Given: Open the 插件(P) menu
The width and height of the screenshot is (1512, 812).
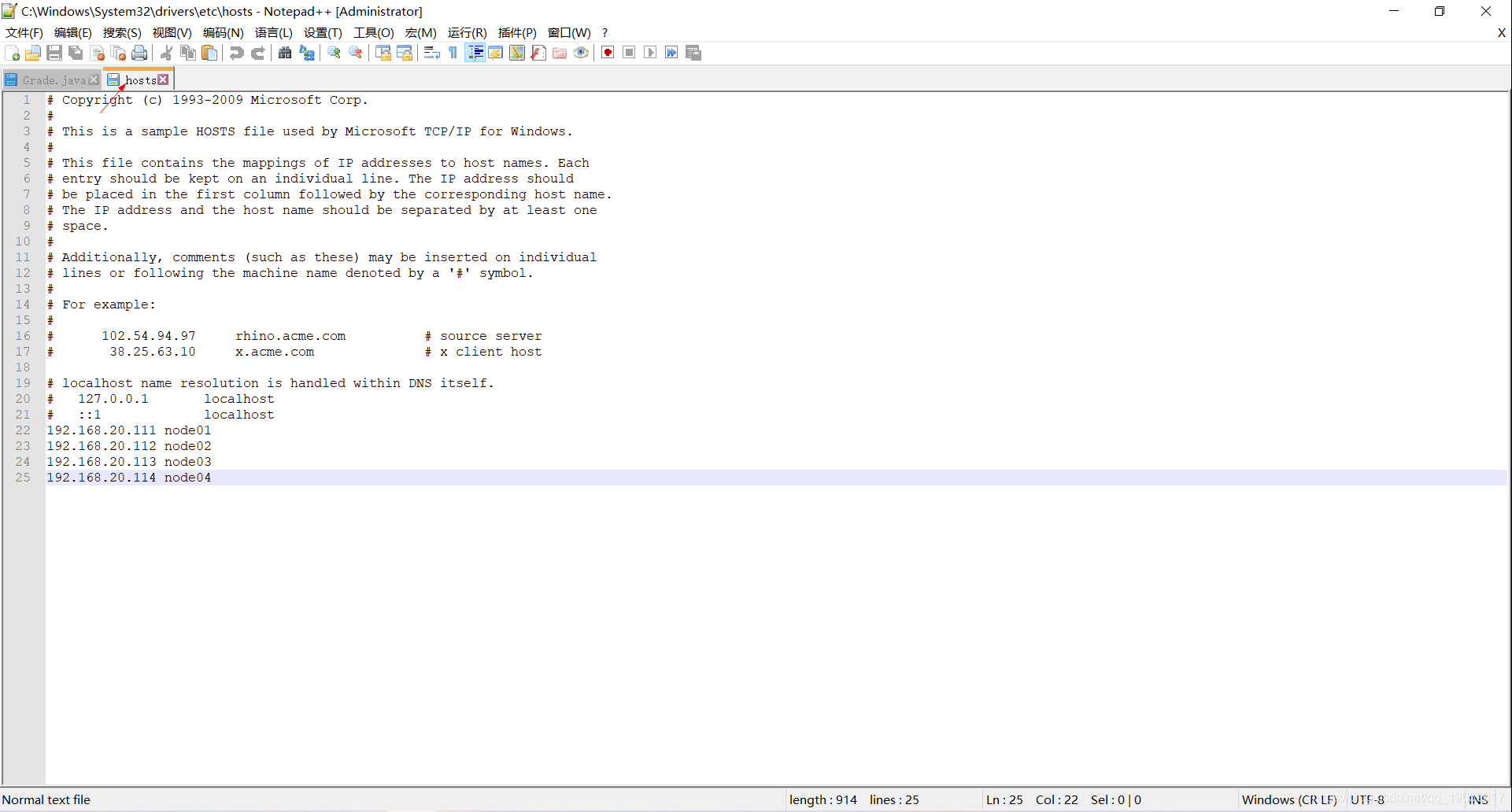Looking at the screenshot, I should coord(517,32).
